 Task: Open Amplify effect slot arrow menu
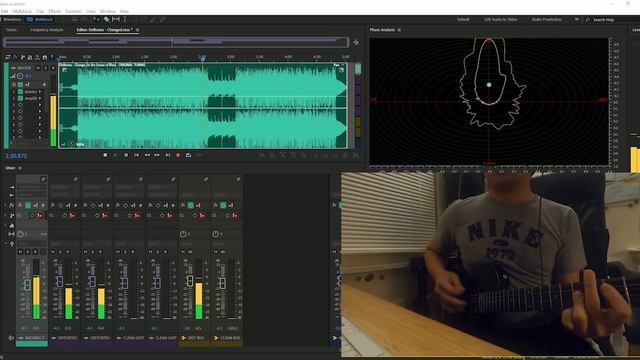point(40,98)
